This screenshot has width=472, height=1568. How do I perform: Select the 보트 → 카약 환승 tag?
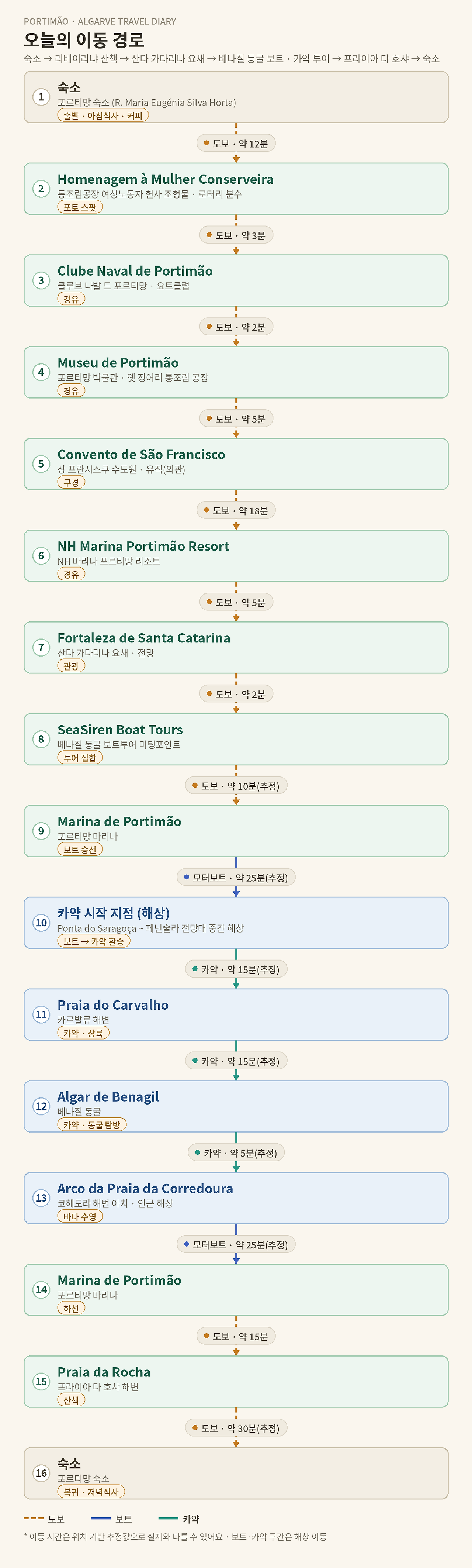[x=94, y=941]
